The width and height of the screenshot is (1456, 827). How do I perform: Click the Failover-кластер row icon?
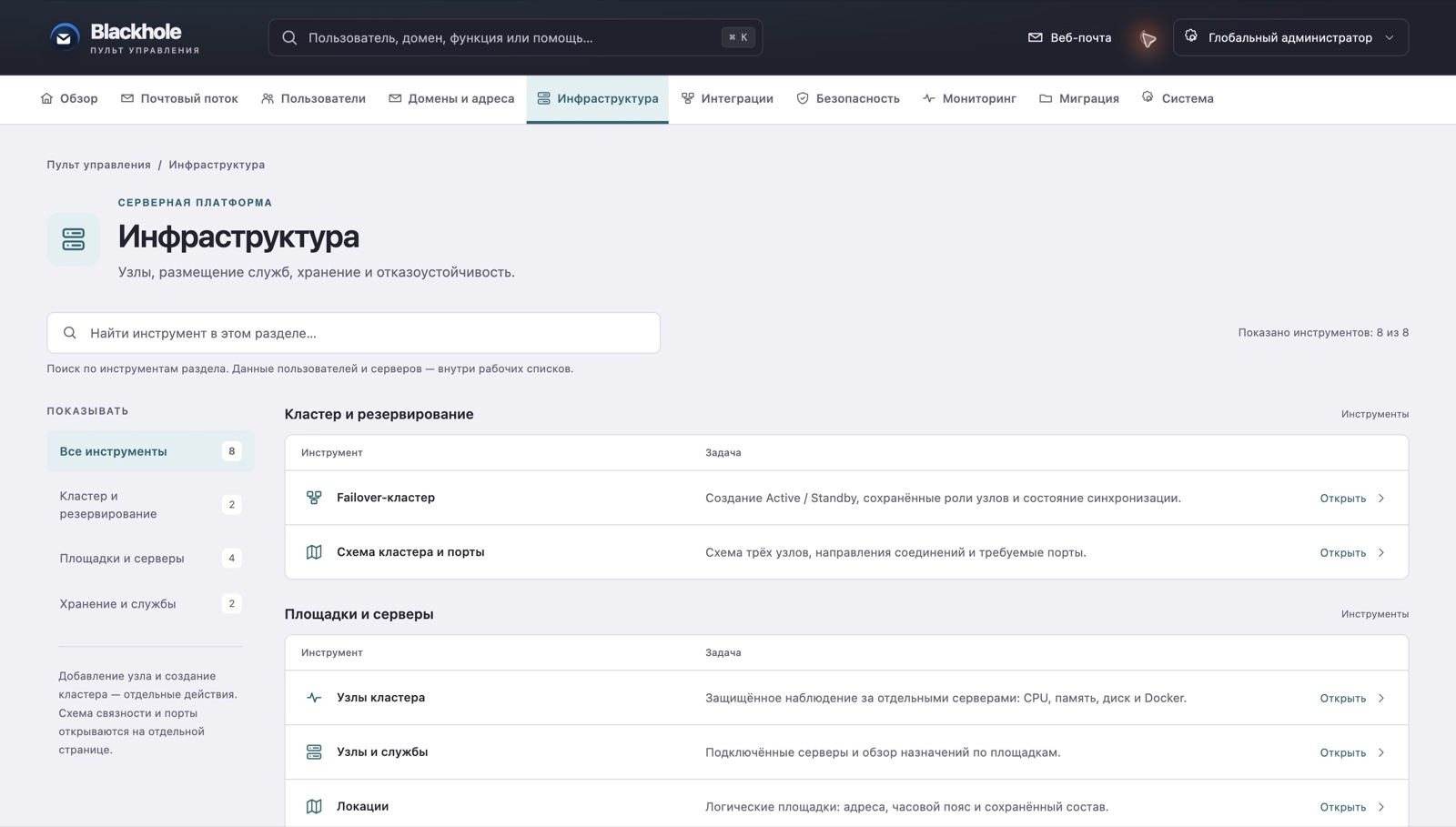[x=314, y=498]
